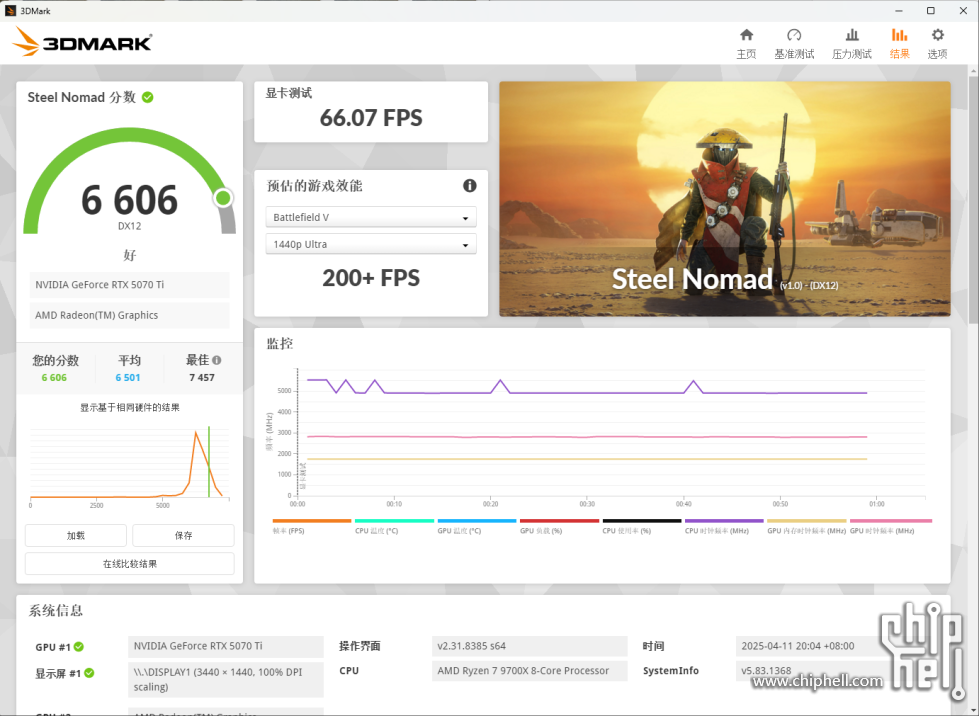Click the score distribution chart
This screenshot has width=979, height=716.
tap(129, 465)
